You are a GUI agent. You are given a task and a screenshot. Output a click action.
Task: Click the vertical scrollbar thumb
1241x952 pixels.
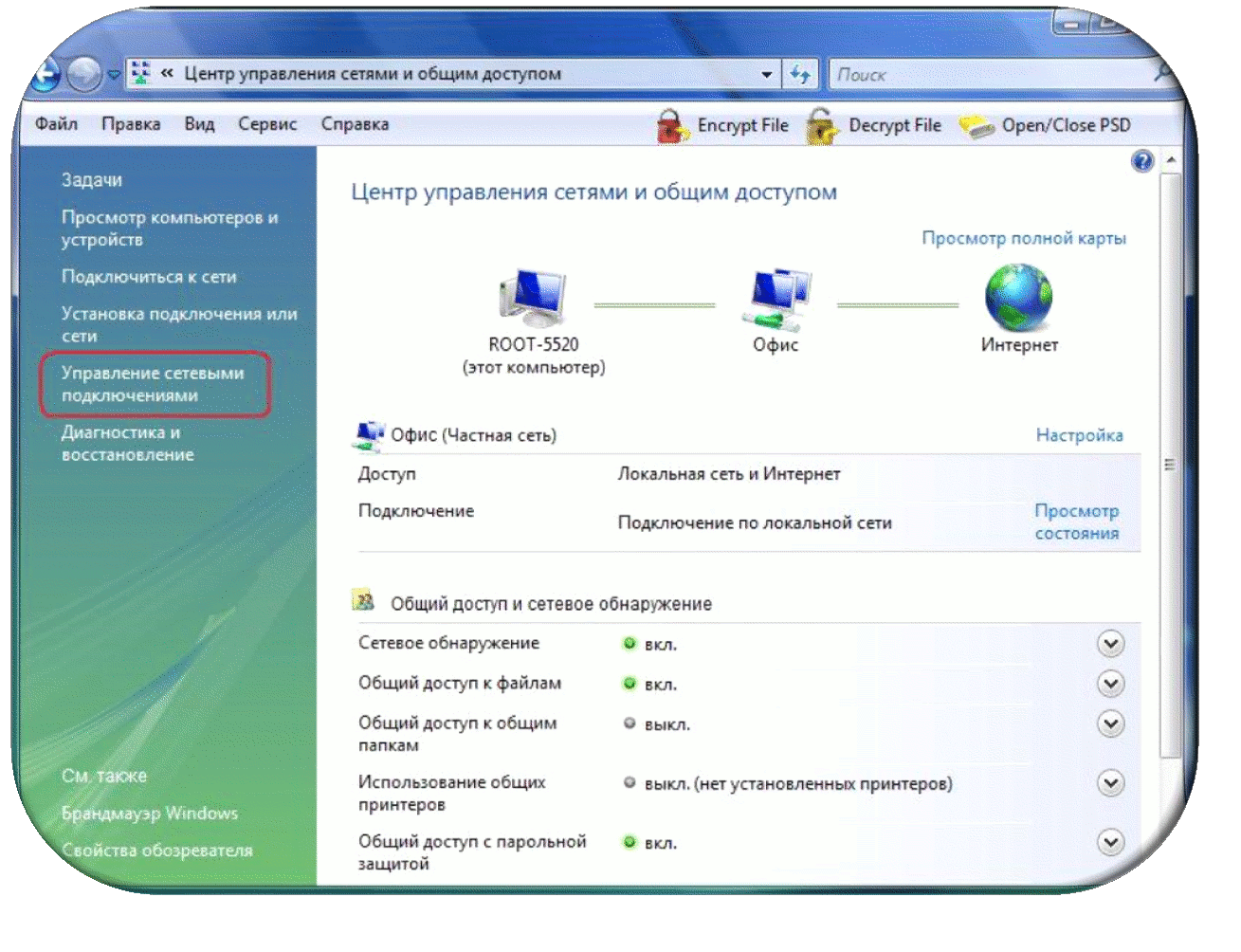1170,465
